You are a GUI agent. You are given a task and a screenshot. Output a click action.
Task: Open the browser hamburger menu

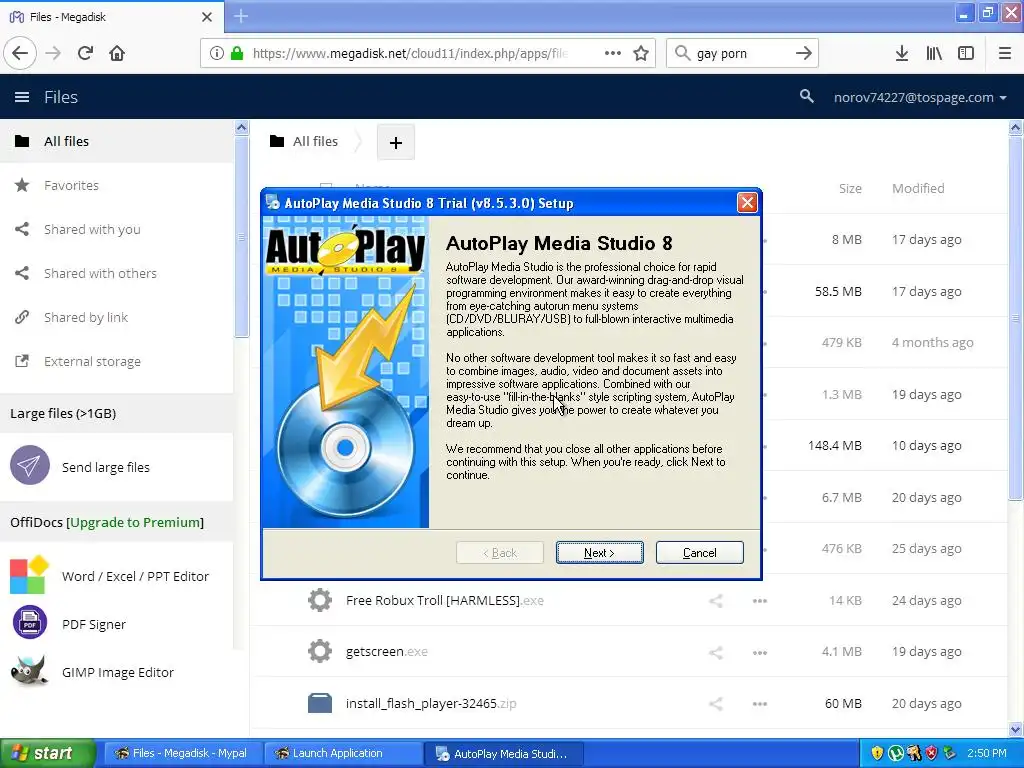(x=1005, y=54)
